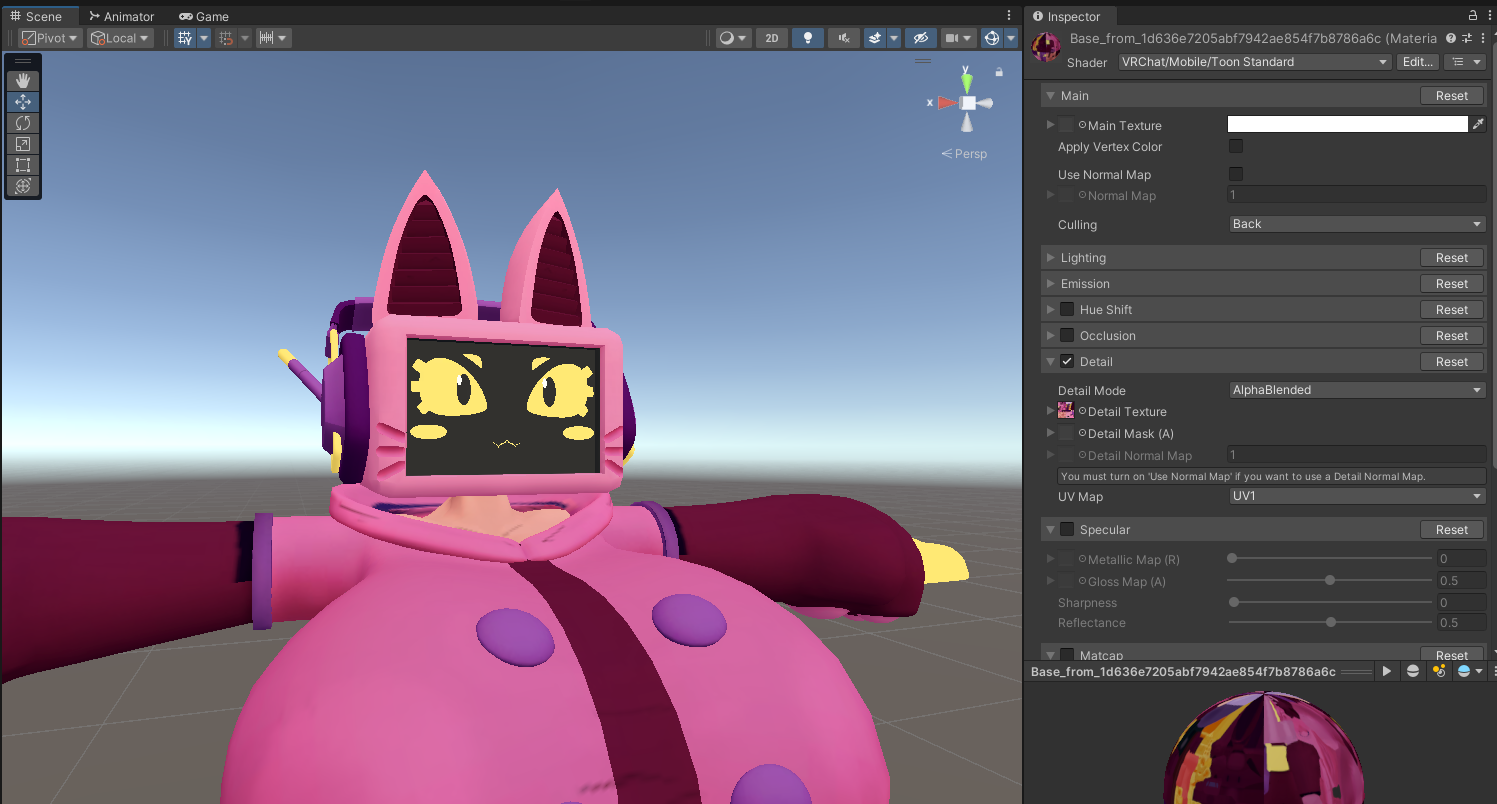The height and width of the screenshot is (804, 1497).
Task: Toggle scene audio mute
Action: coord(845,38)
